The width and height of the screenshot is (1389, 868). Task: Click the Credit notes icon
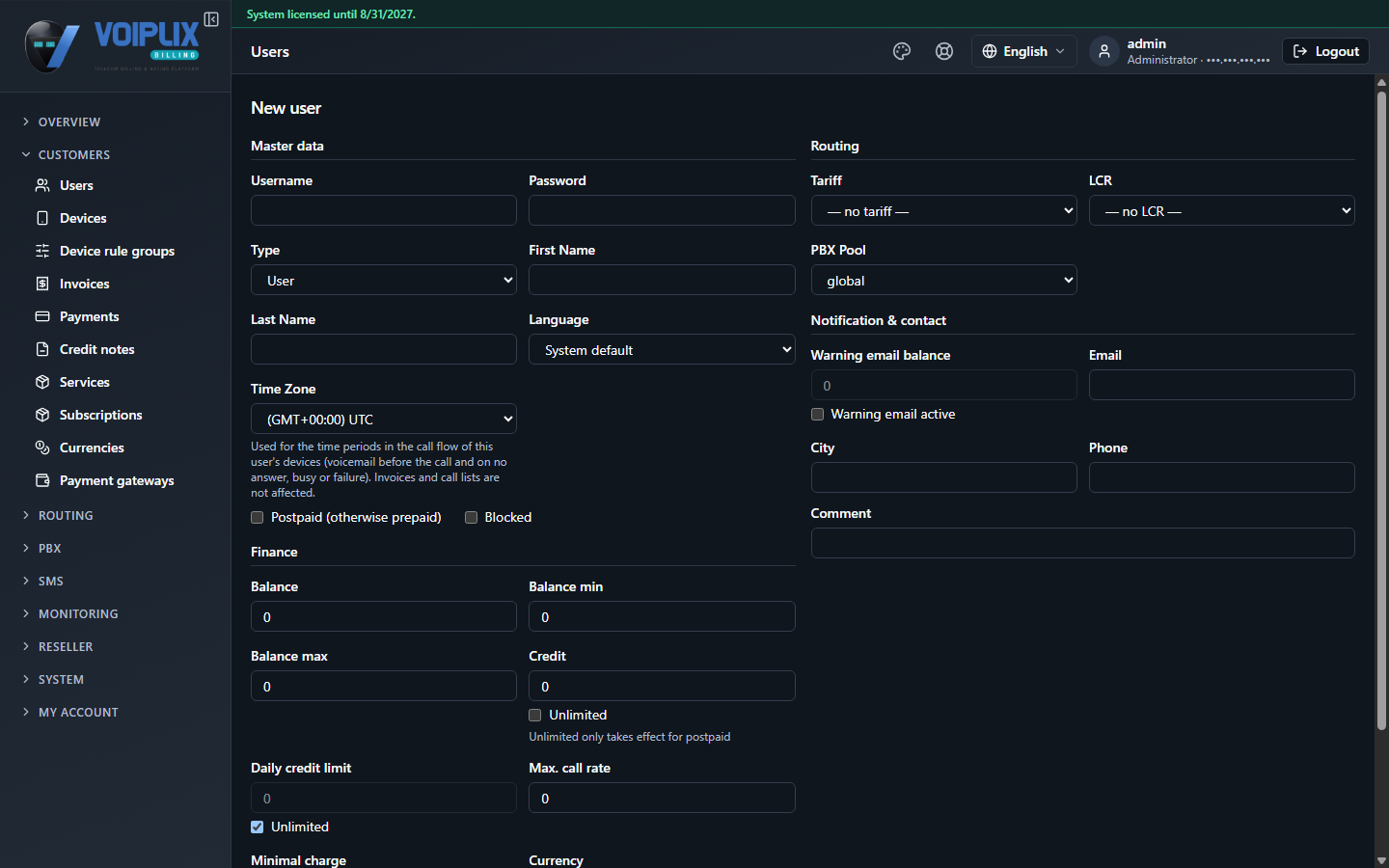coord(42,349)
